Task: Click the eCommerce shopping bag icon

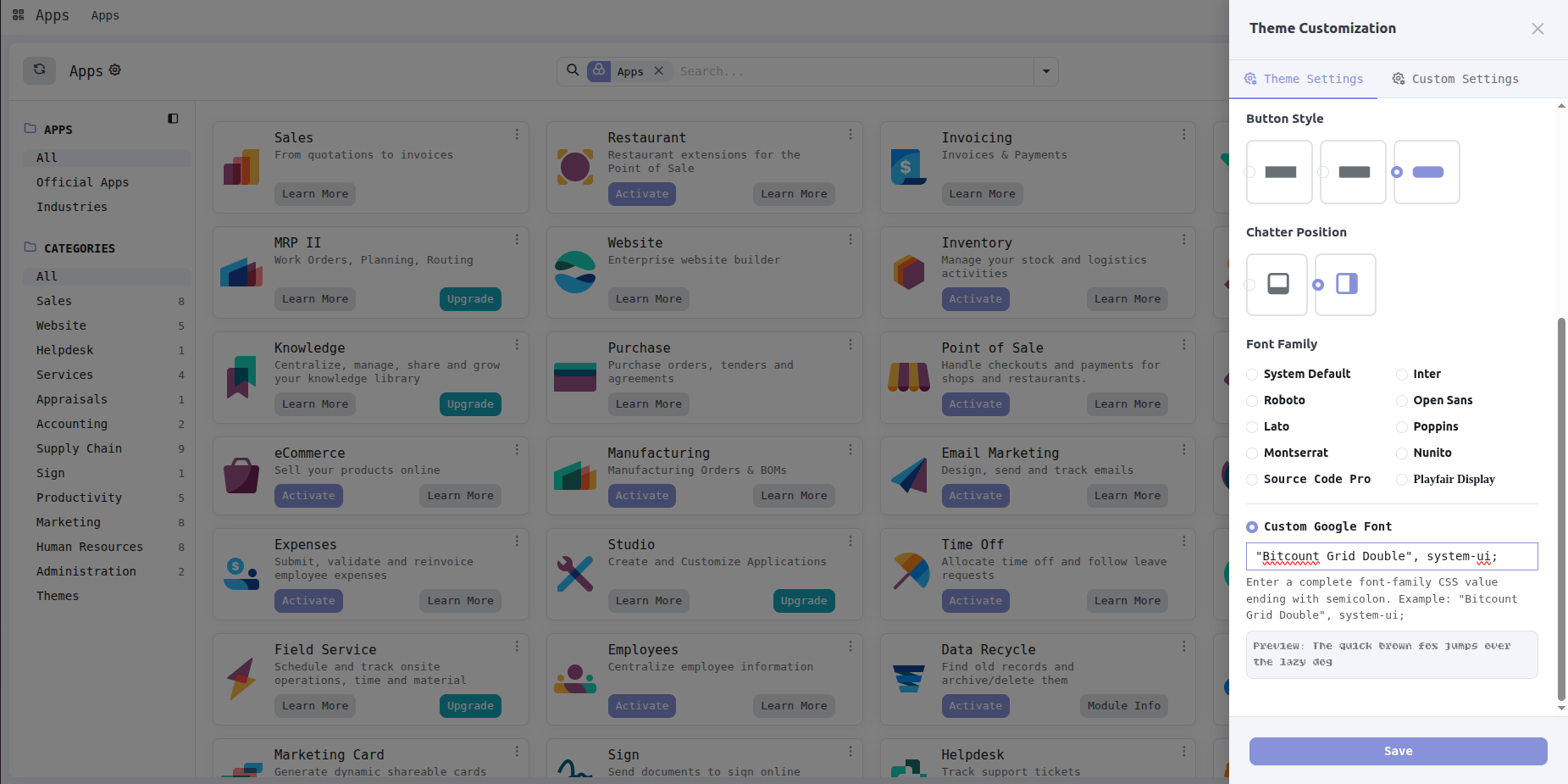Action: (x=241, y=475)
